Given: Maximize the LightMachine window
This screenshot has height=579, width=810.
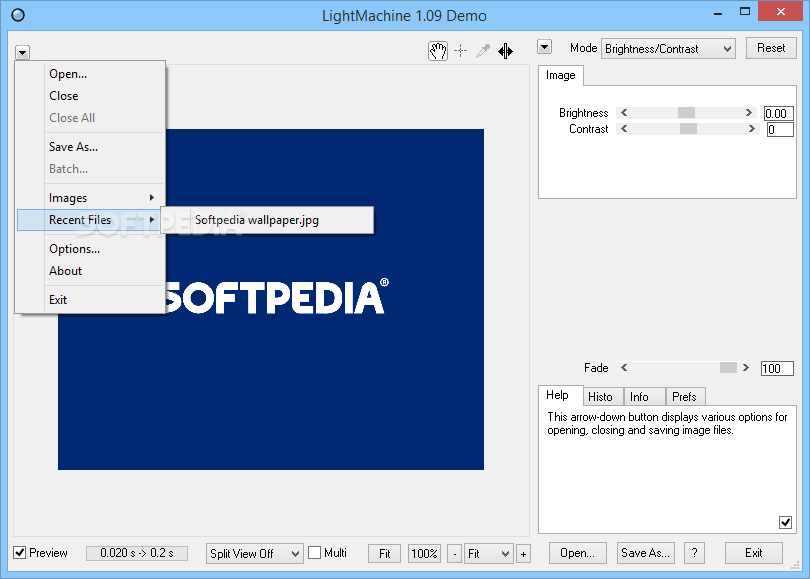Looking at the screenshot, I should 744,12.
